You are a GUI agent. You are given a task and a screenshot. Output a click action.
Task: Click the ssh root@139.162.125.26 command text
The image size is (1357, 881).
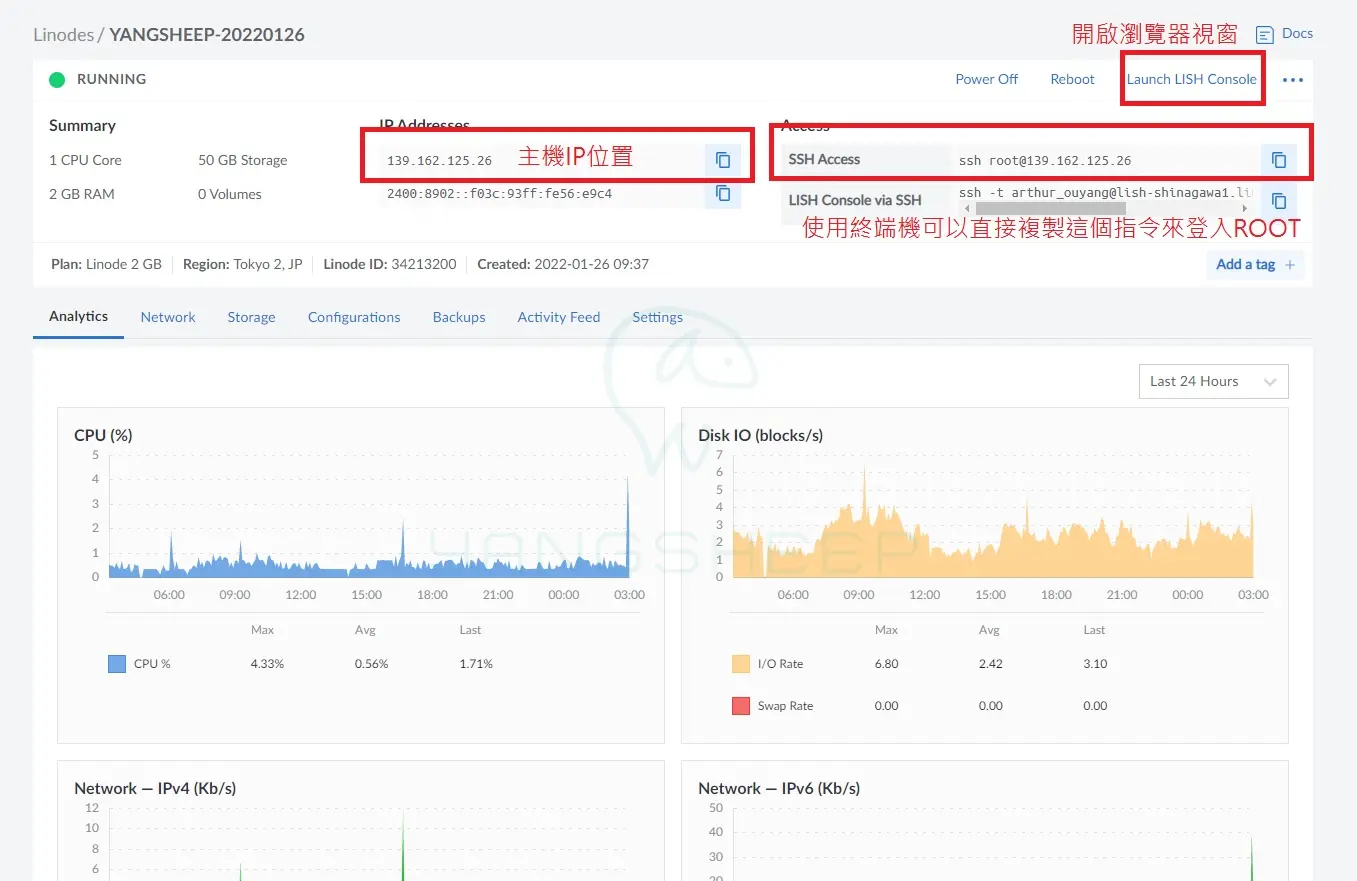[1045, 160]
